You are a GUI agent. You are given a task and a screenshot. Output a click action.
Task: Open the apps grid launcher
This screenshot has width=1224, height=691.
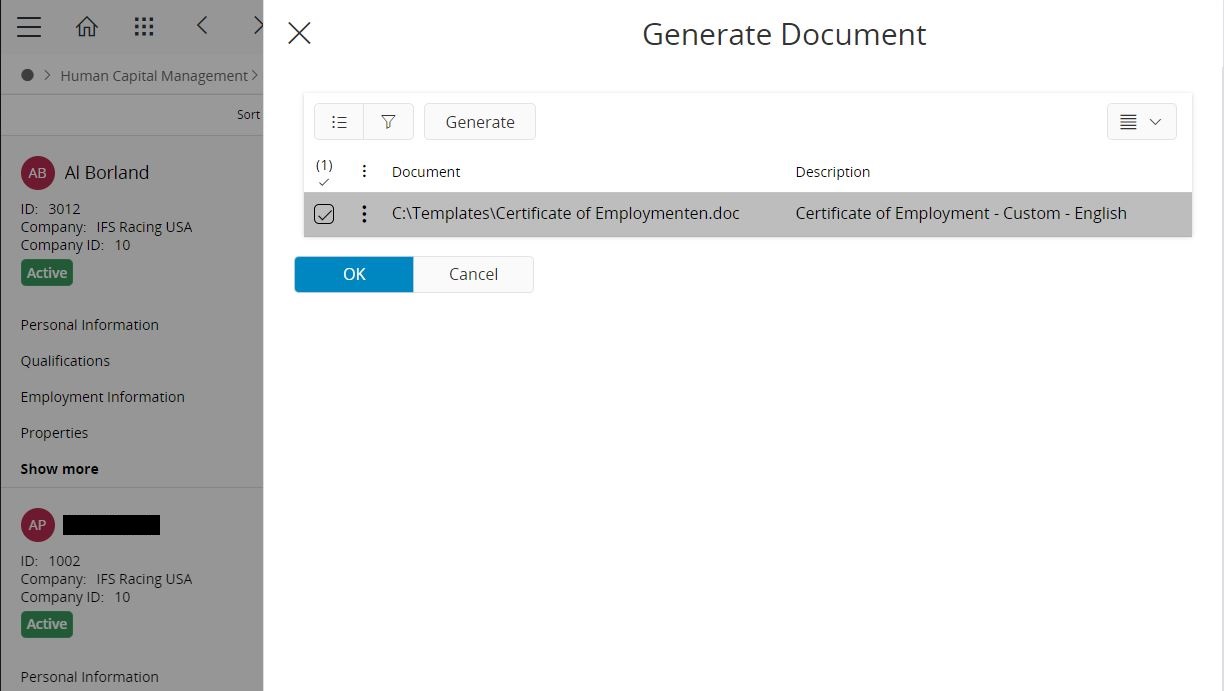tap(144, 27)
